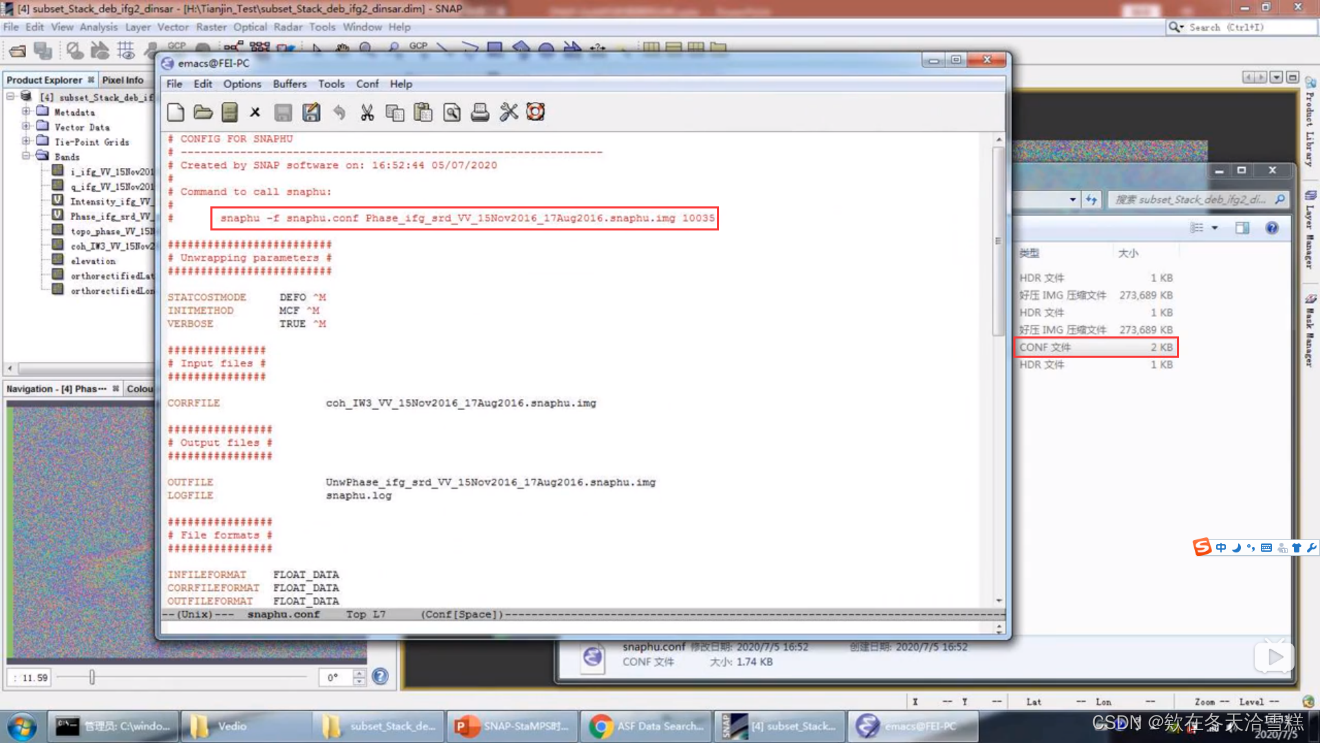
Task: Open the address bar dropdown in Explorer window
Action: [1073, 200]
